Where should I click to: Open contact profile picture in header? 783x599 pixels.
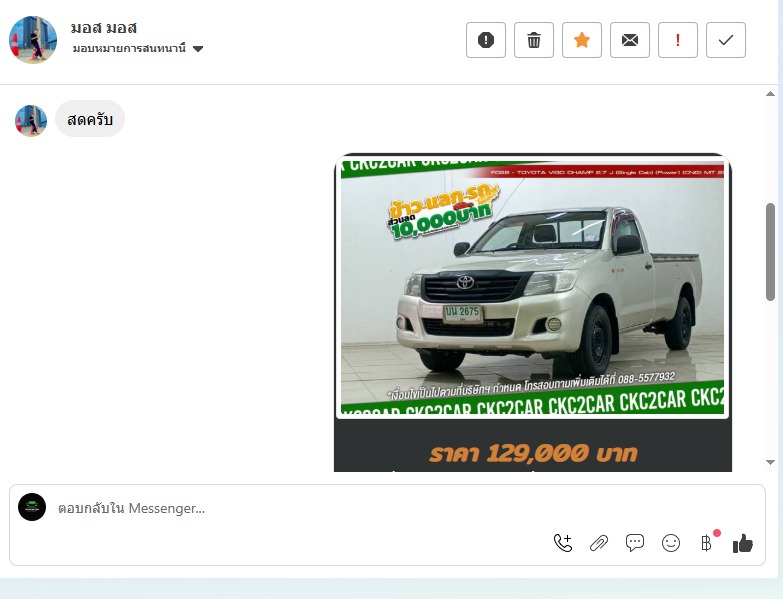coord(33,40)
